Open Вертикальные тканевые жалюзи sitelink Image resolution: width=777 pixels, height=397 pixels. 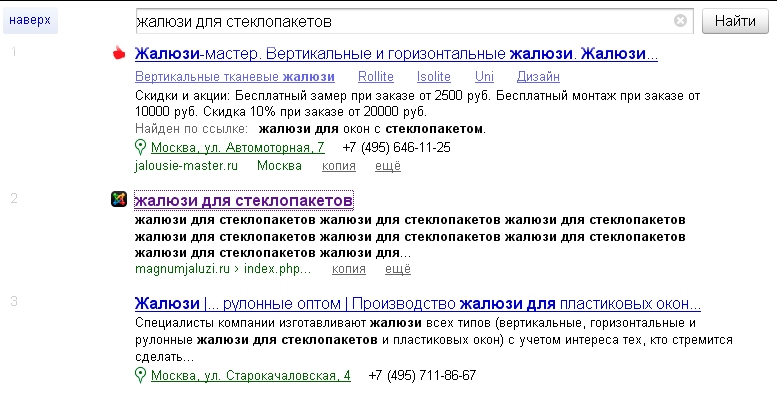click(x=235, y=77)
